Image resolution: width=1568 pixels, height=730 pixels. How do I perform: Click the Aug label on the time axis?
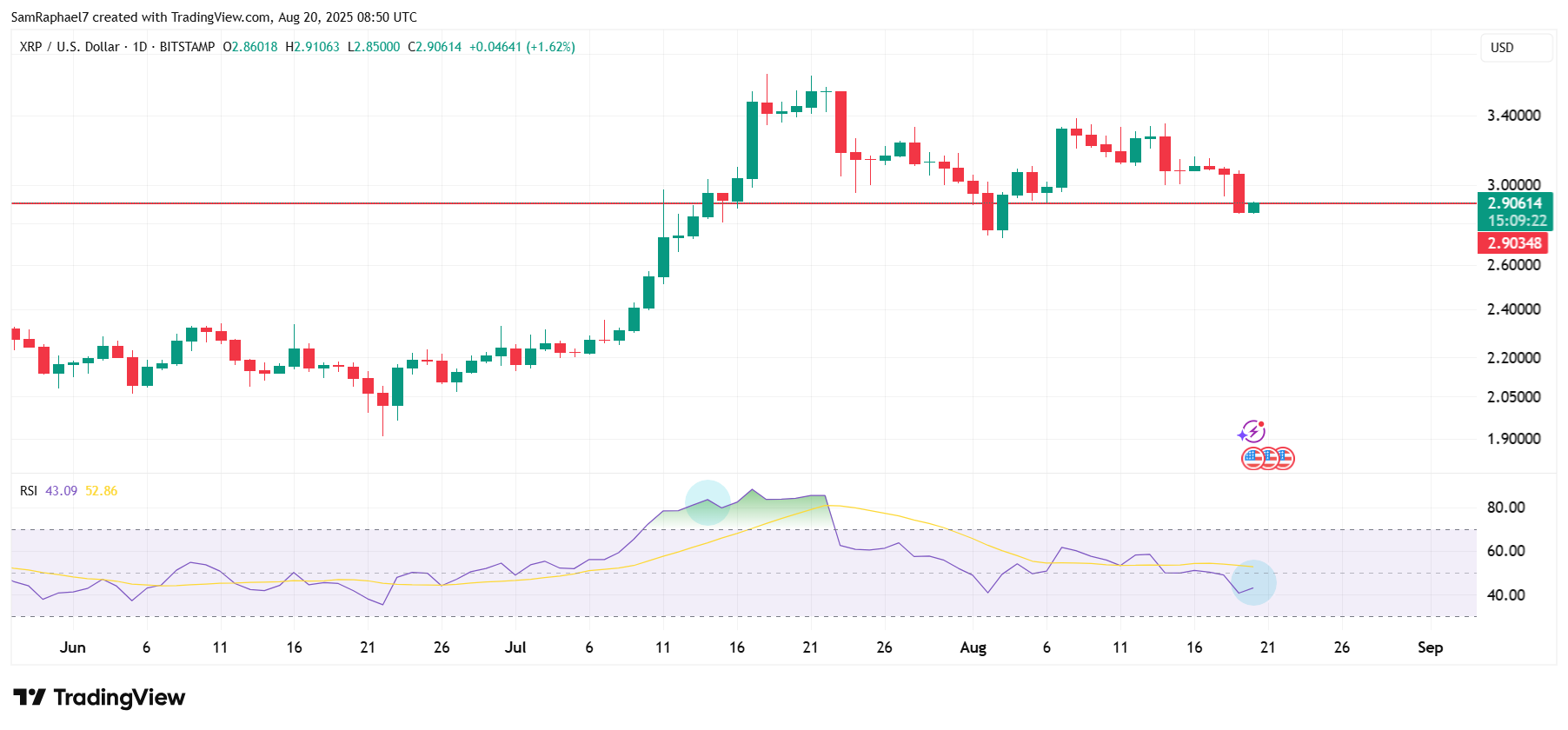click(x=973, y=647)
